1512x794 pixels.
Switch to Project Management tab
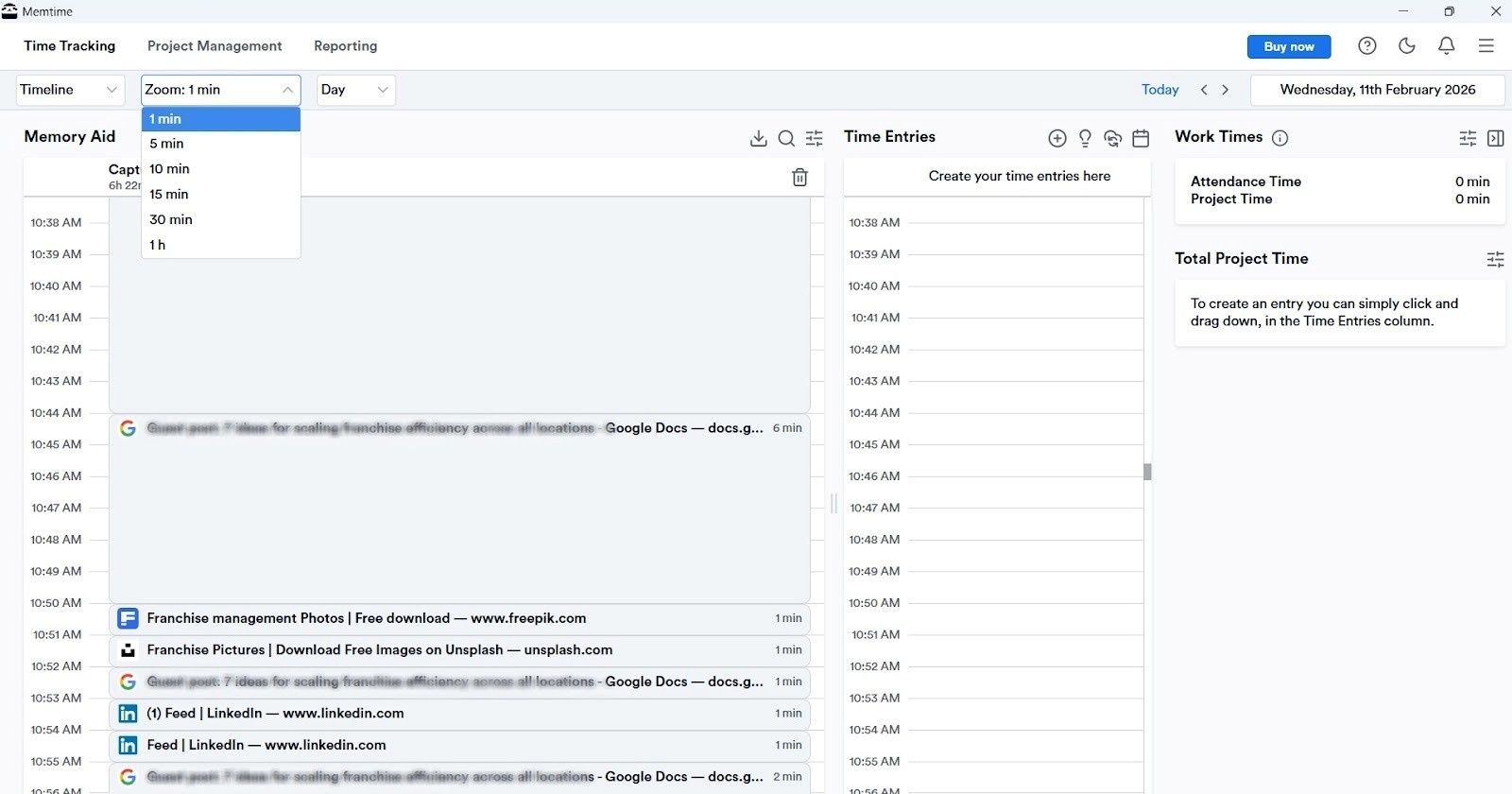click(x=215, y=45)
